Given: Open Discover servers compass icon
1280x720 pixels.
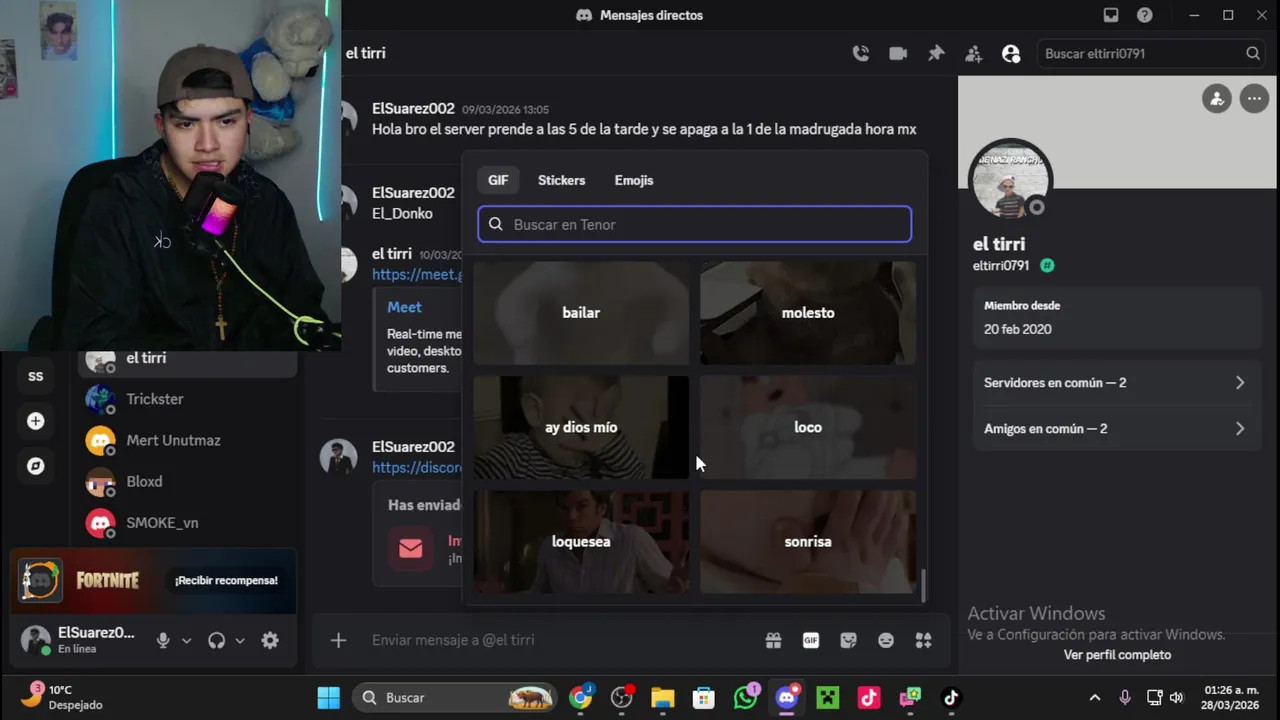Looking at the screenshot, I should tap(36, 466).
